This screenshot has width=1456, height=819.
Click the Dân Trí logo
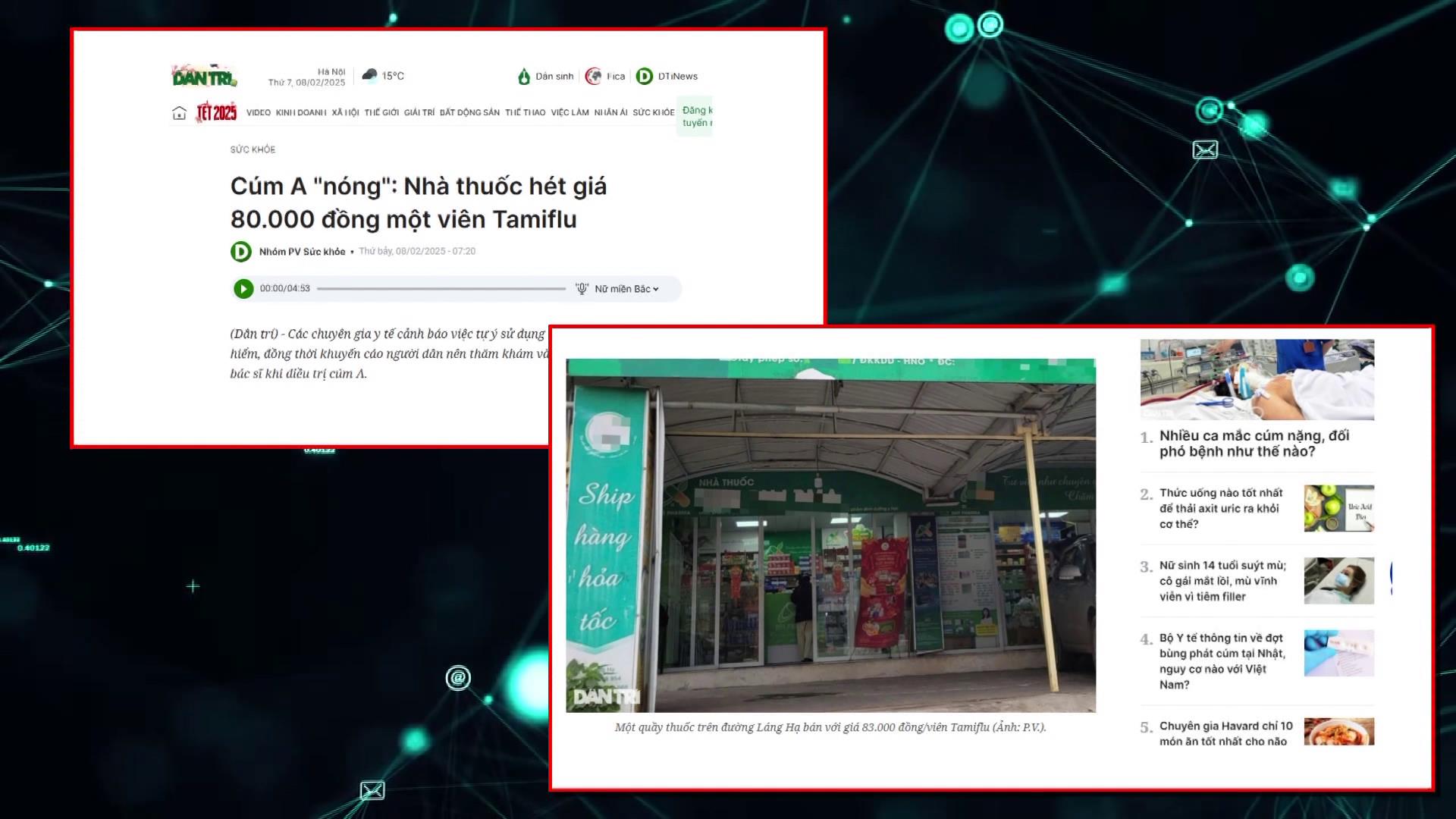[x=204, y=76]
